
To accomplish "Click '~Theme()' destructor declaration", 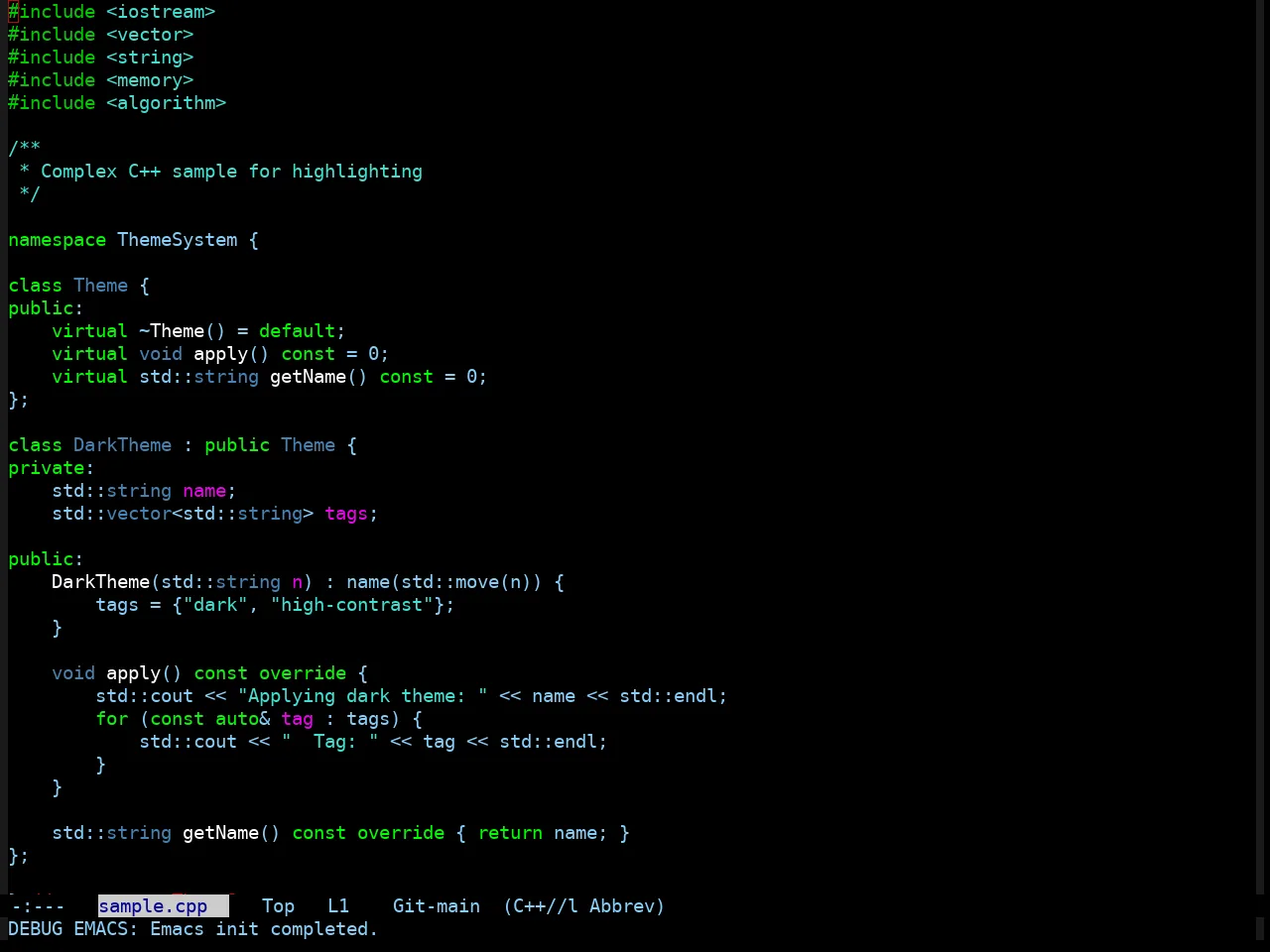I will pyautogui.click(x=183, y=331).
